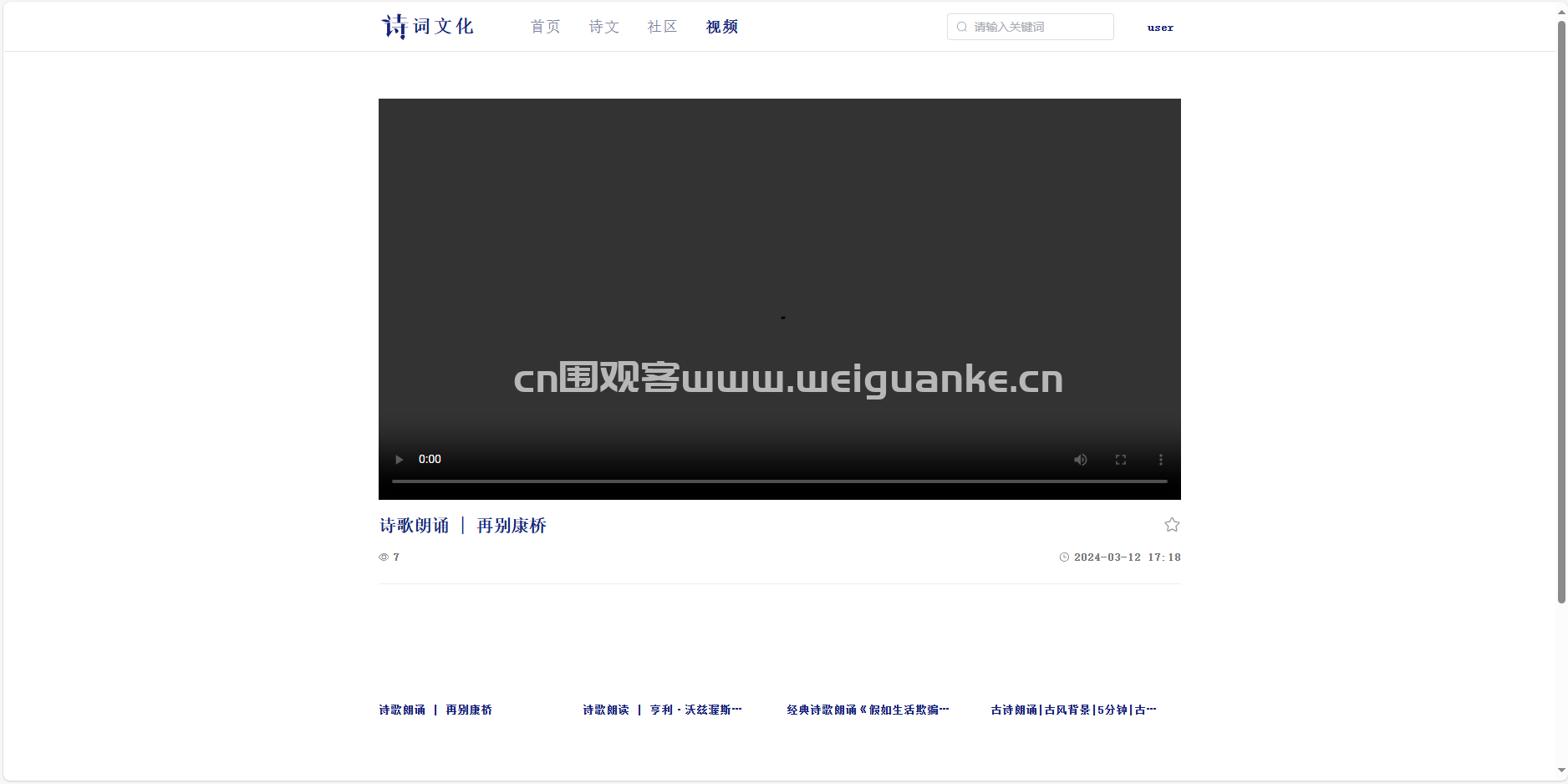Click the clock icon beside the date
1568x784 pixels.
[x=1064, y=557]
